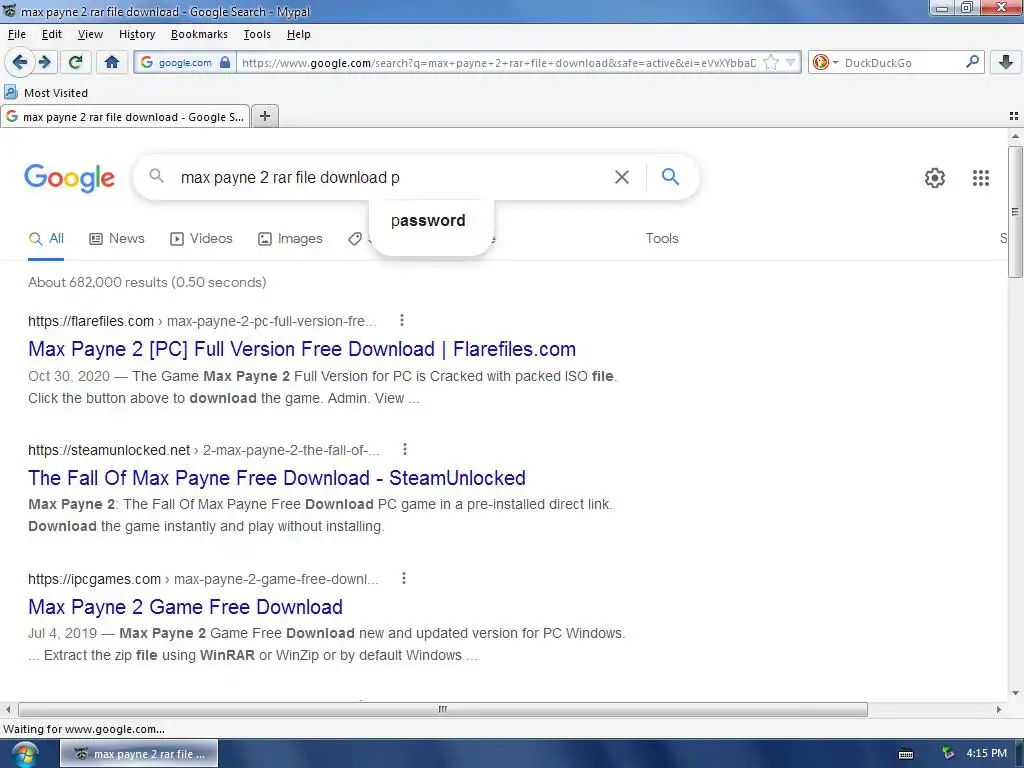Open the Google apps grid

pos(980,178)
